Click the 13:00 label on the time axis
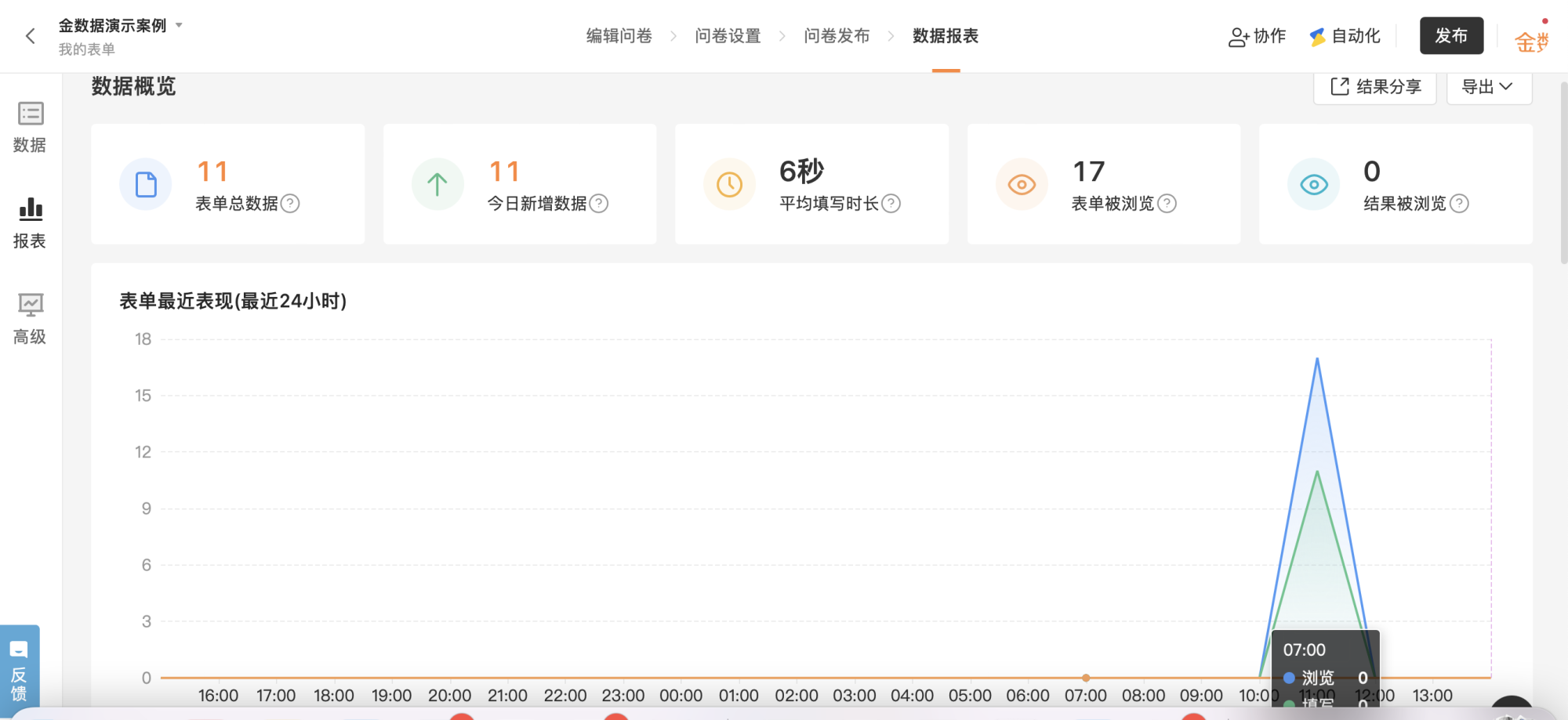This screenshot has height=720, width=1568. click(x=1432, y=696)
